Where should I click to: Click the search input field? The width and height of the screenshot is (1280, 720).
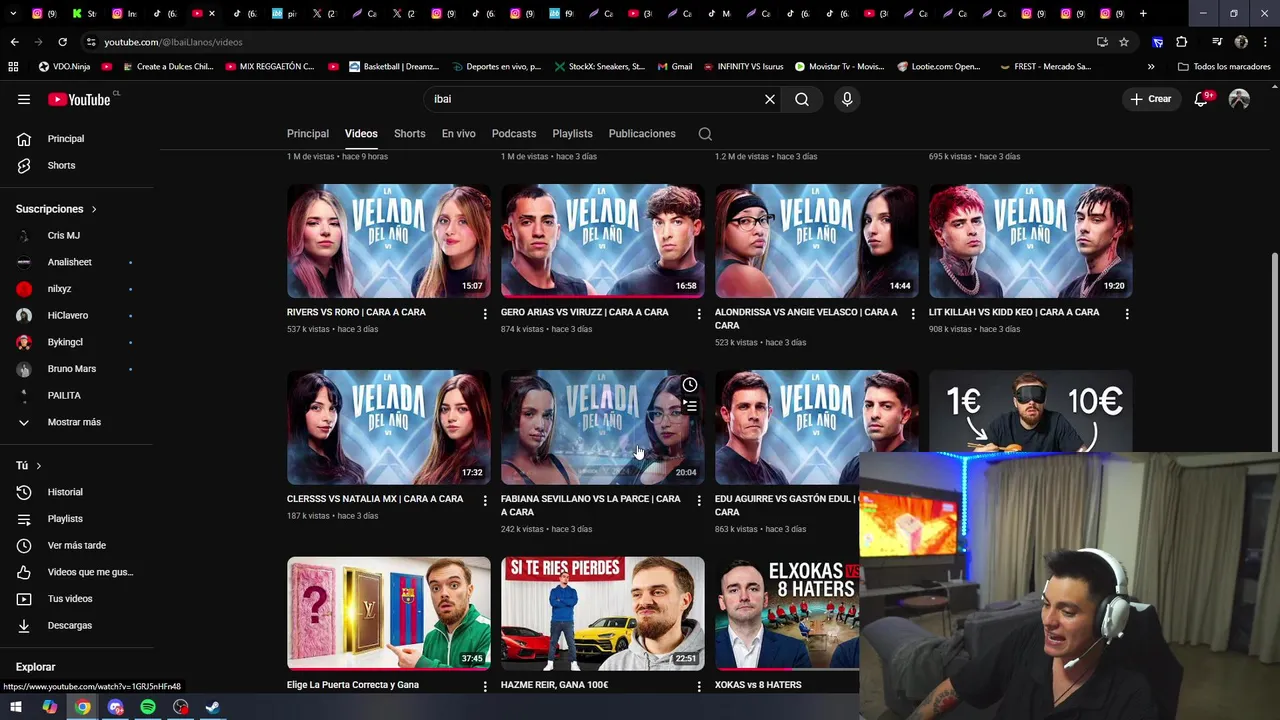tap(590, 99)
